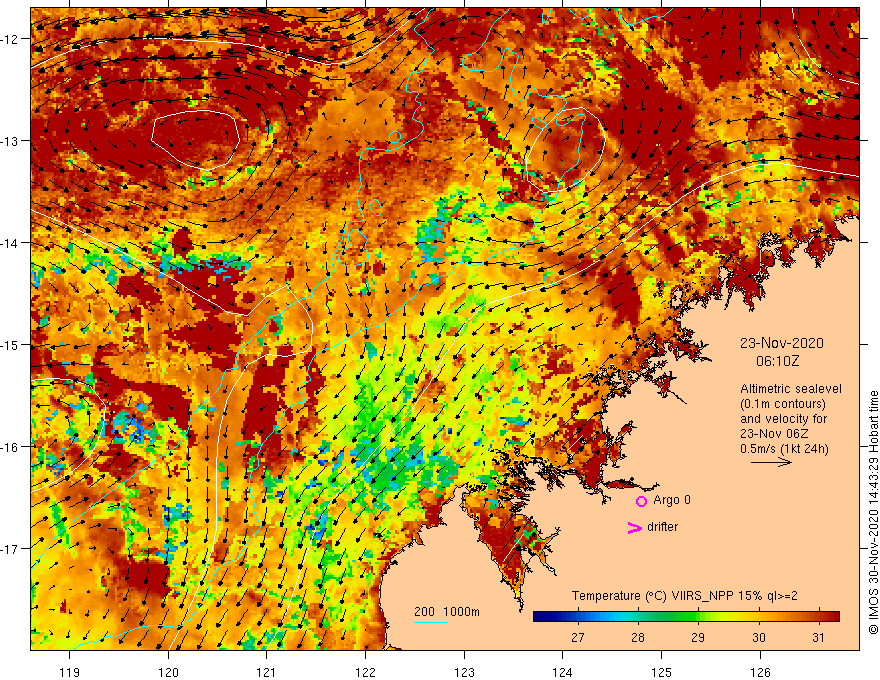Viewport: 880px width, 680px height.
Task: Click the longitude axis label 126
Action: coord(760,672)
